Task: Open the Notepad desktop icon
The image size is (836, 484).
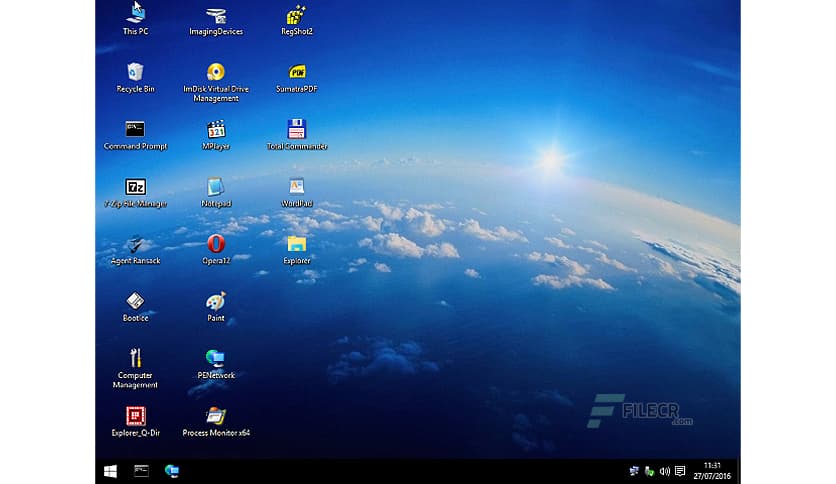Action: coord(216,192)
